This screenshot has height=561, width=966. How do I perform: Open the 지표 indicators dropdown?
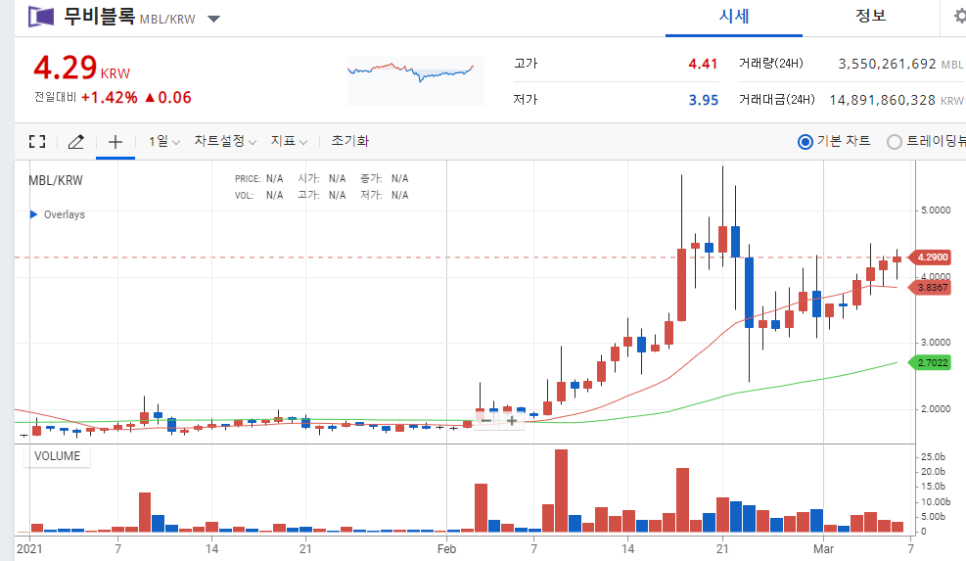click(x=288, y=142)
